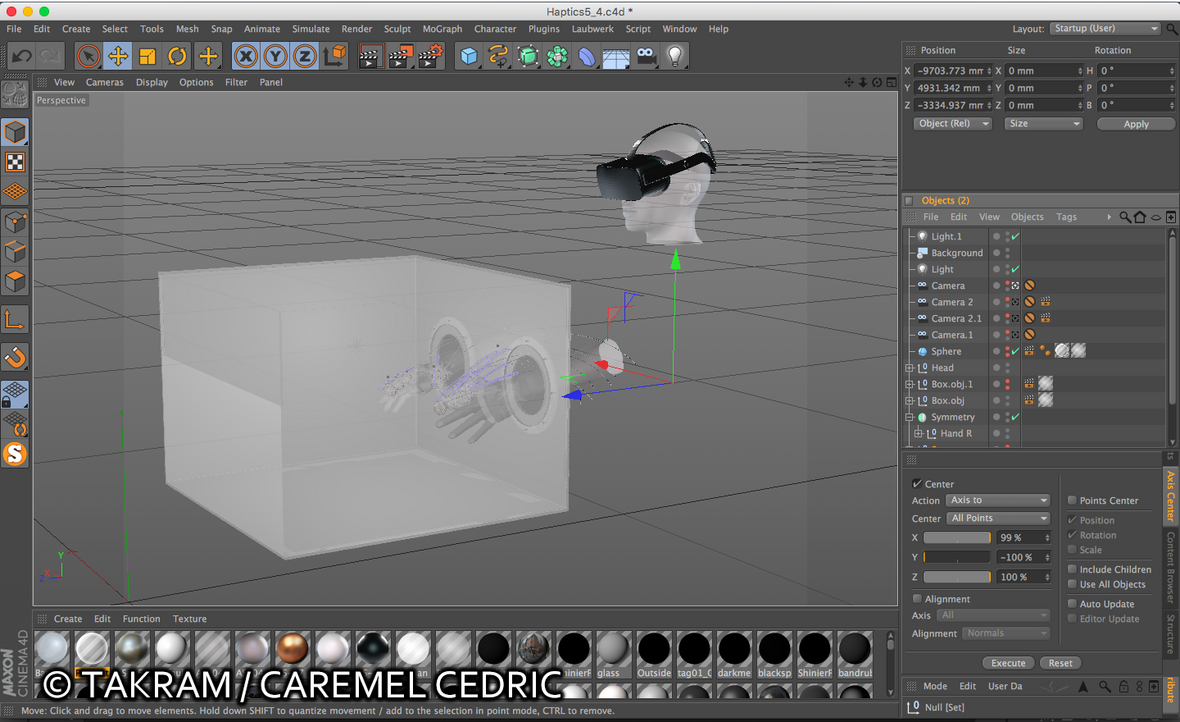This screenshot has height=722, width=1180.
Task: Click the Undo arrow icon
Action: pos(21,56)
